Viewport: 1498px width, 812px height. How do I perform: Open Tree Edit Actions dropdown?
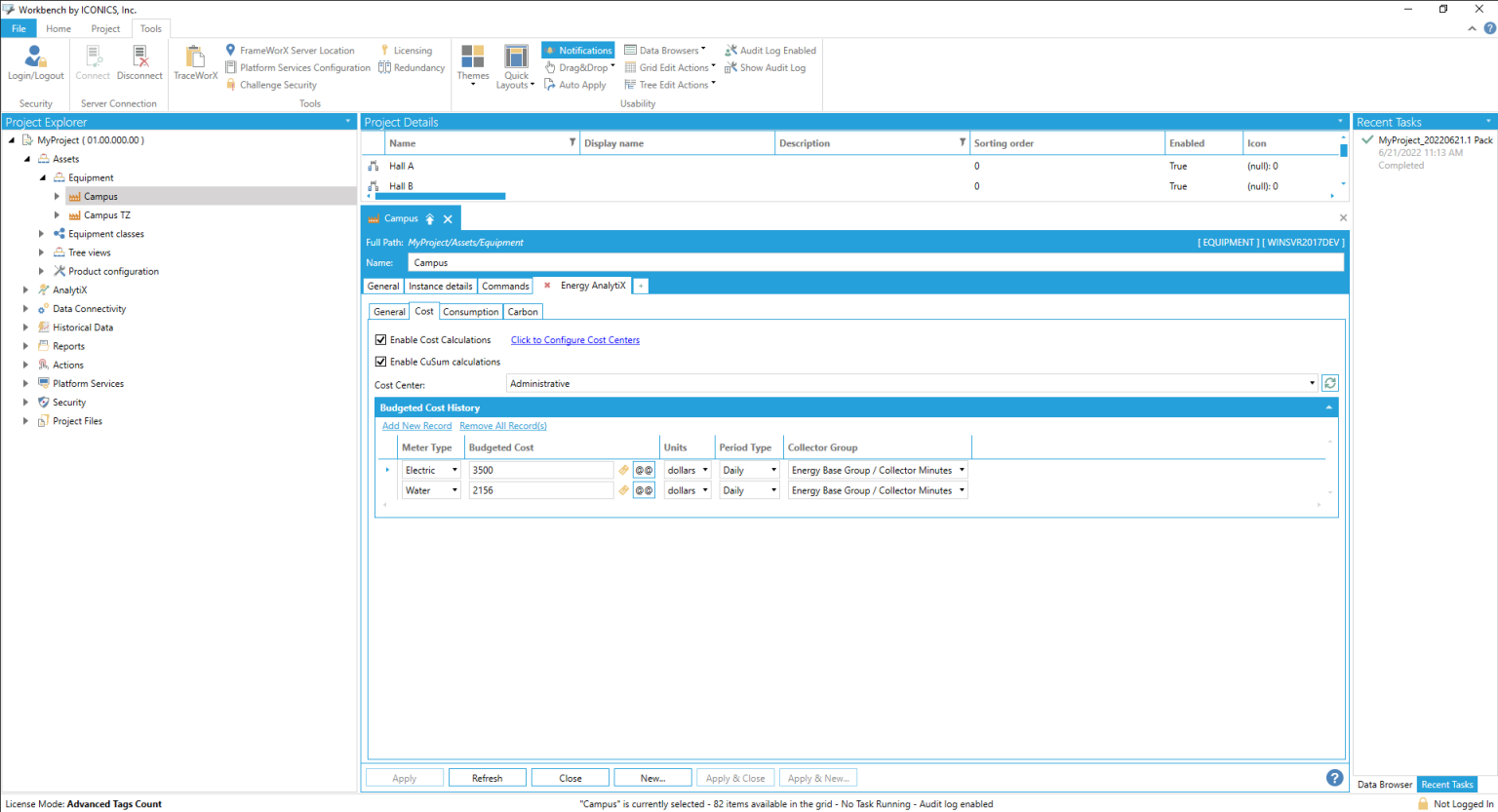click(670, 85)
